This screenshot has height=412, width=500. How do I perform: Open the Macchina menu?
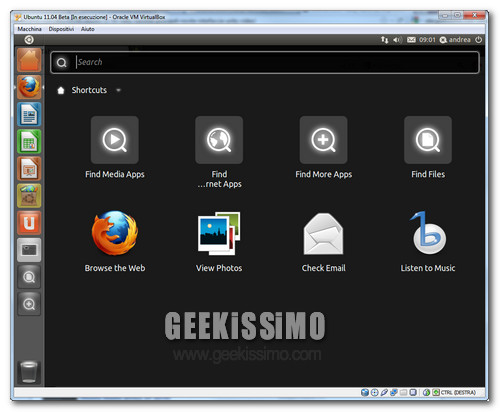[29, 29]
